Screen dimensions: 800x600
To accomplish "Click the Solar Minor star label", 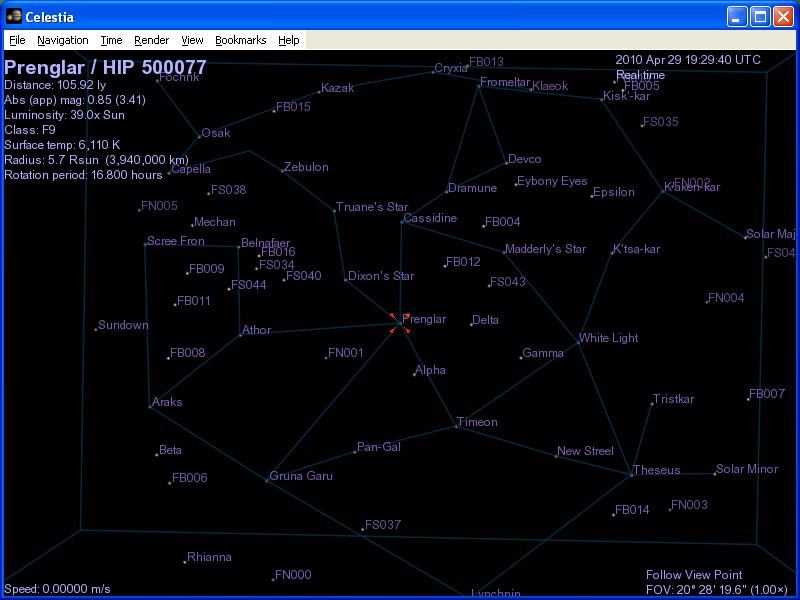I will (747, 469).
